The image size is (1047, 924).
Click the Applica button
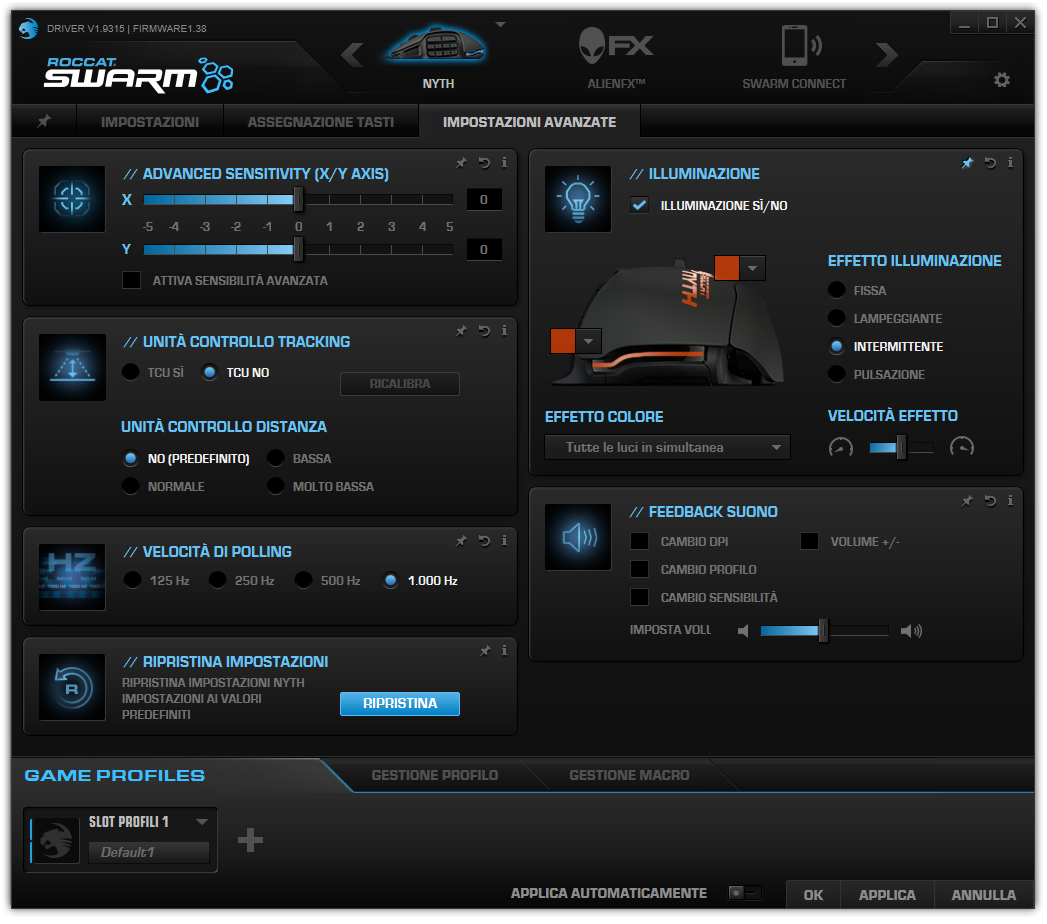887,895
